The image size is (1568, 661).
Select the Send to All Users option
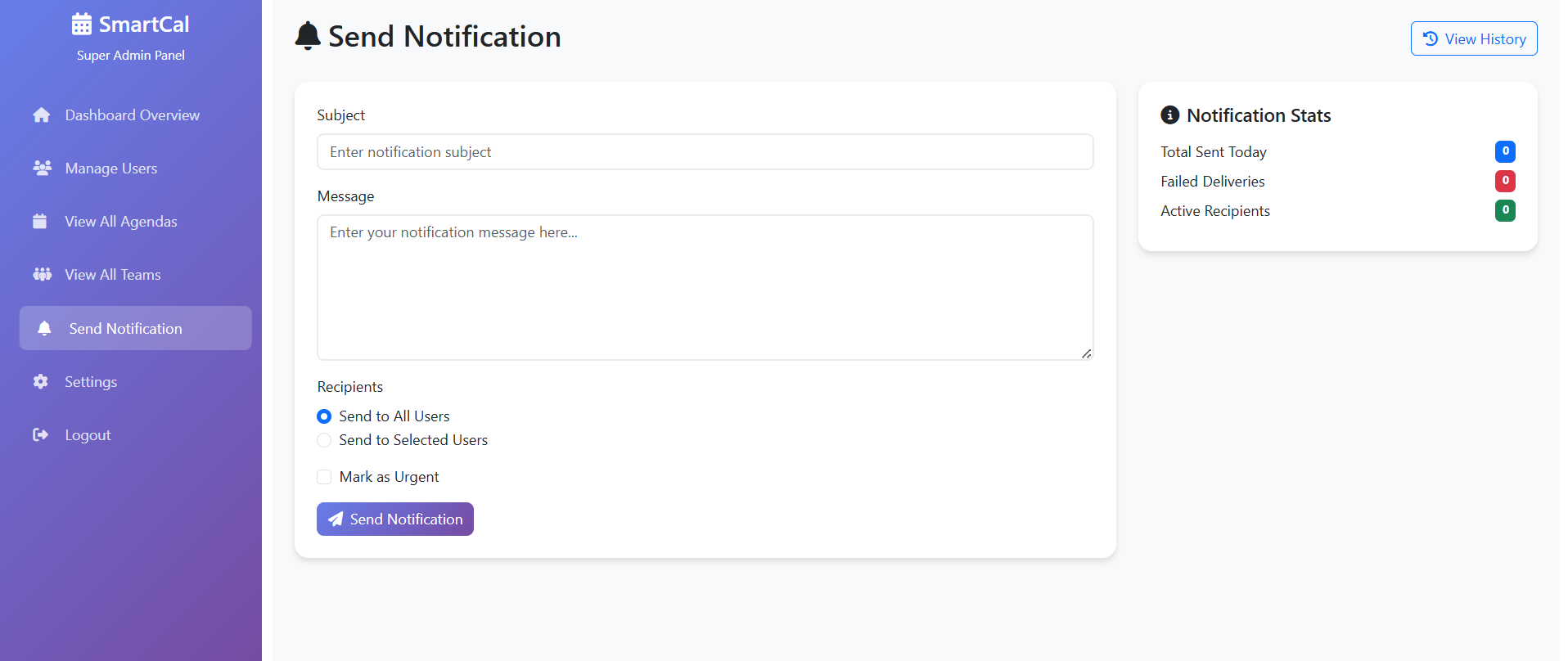pos(324,416)
